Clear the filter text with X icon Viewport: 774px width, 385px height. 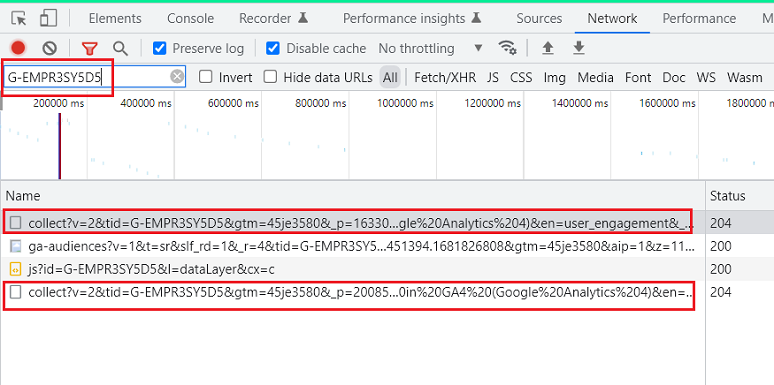[177, 77]
